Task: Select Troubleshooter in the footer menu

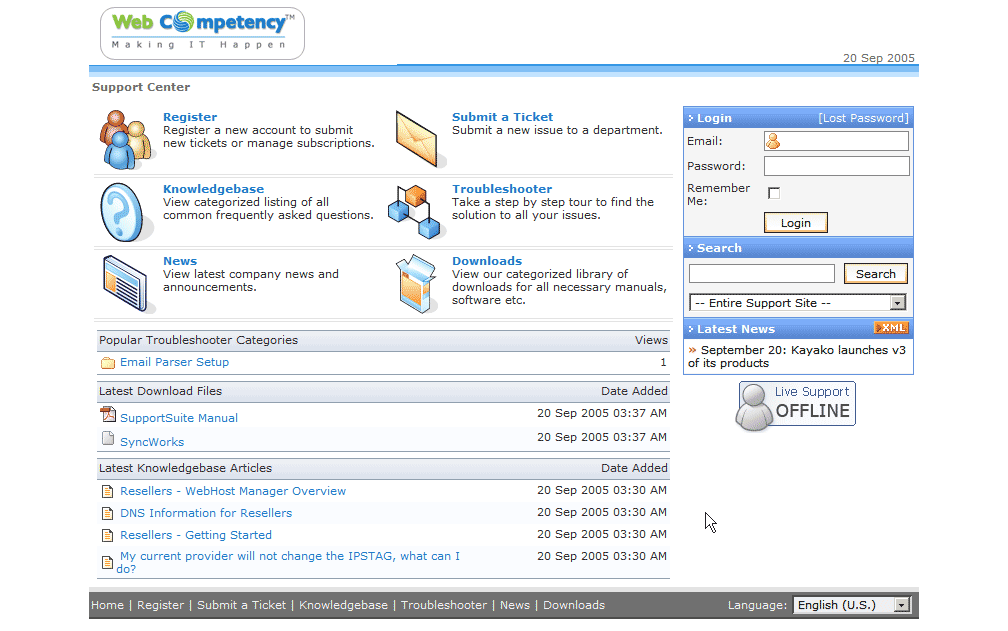Action: tap(443, 605)
